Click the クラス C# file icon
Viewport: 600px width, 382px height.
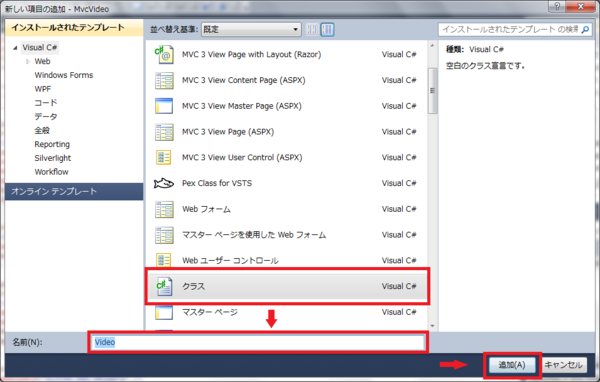(x=164, y=286)
